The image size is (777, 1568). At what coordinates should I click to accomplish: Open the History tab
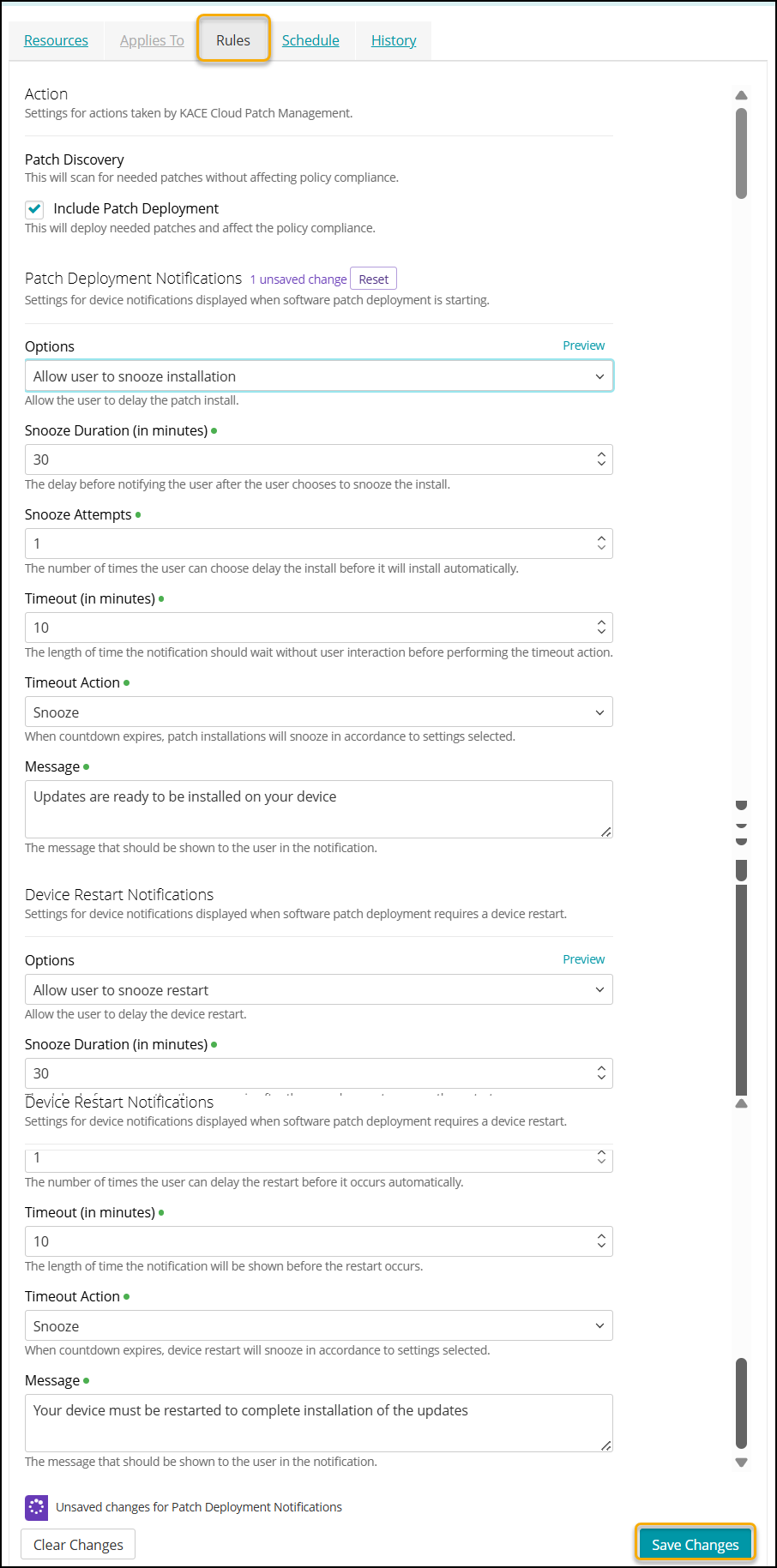point(394,40)
